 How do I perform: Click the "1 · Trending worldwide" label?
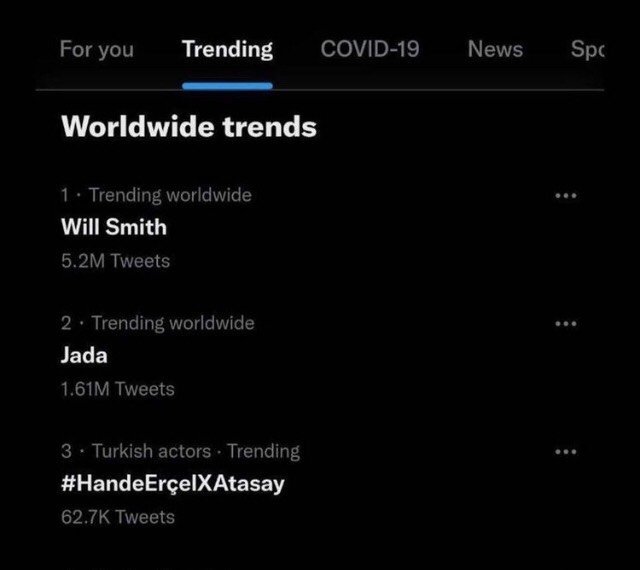coord(156,195)
